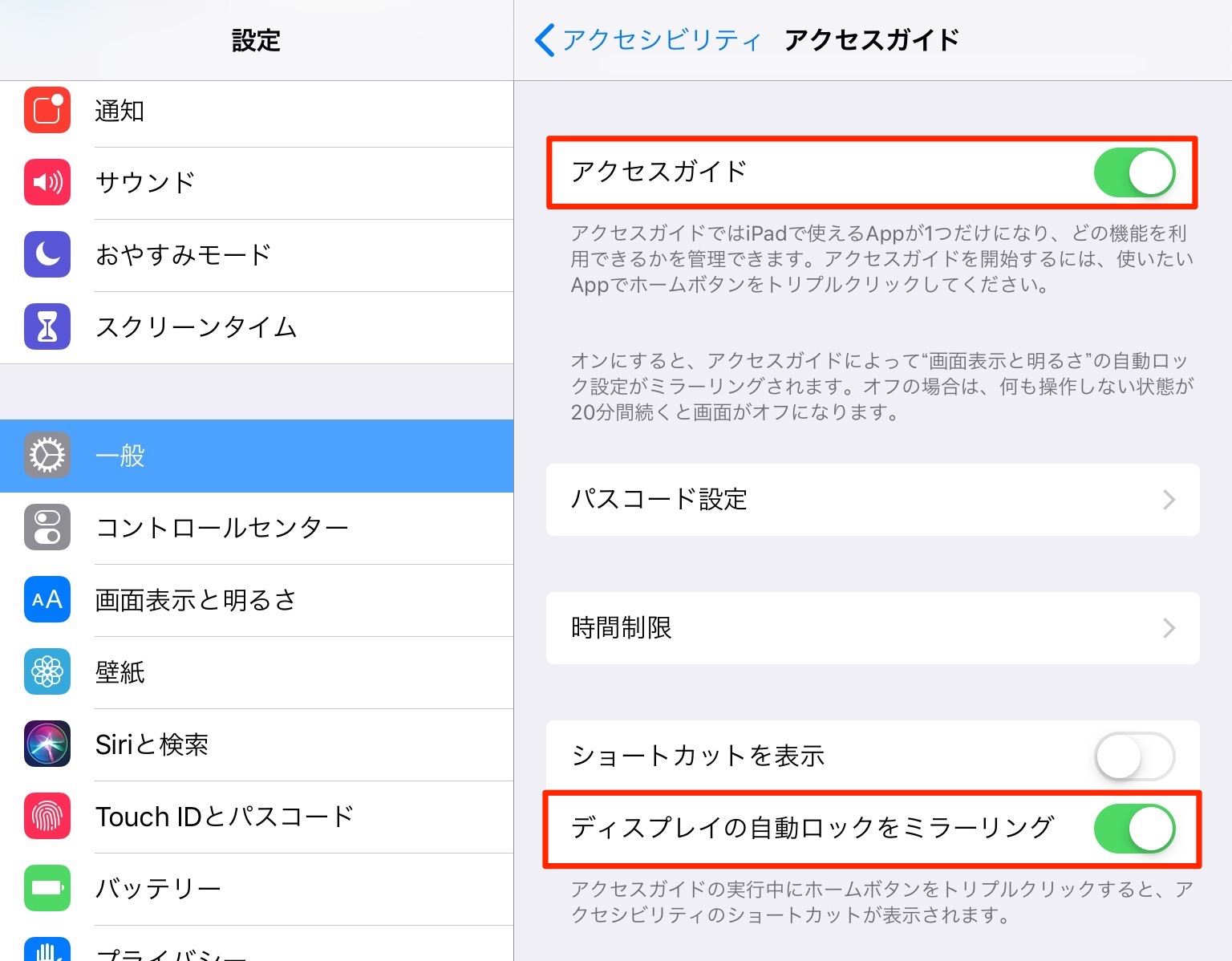Tap the Touch ID fingerprint icon
1232x961 pixels.
pos(47,816)
